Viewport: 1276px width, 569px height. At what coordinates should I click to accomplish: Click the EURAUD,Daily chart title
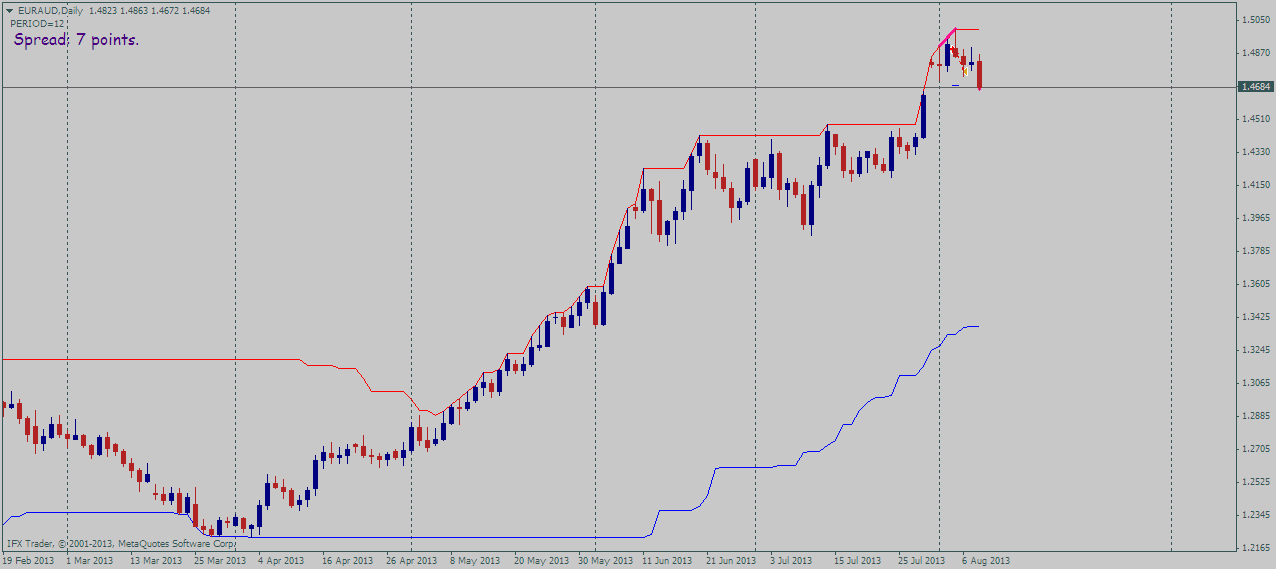(49, 10)
